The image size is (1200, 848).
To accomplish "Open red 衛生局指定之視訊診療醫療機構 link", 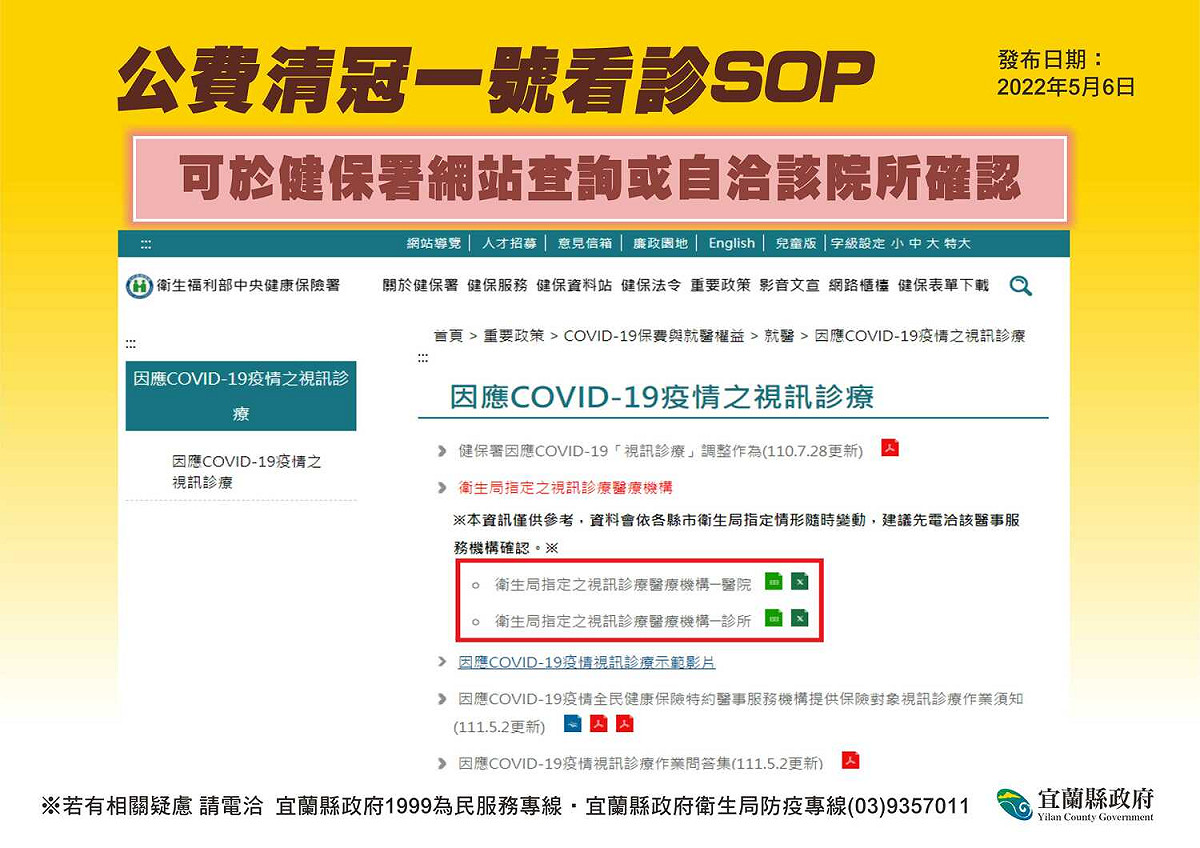I will 565,488.
